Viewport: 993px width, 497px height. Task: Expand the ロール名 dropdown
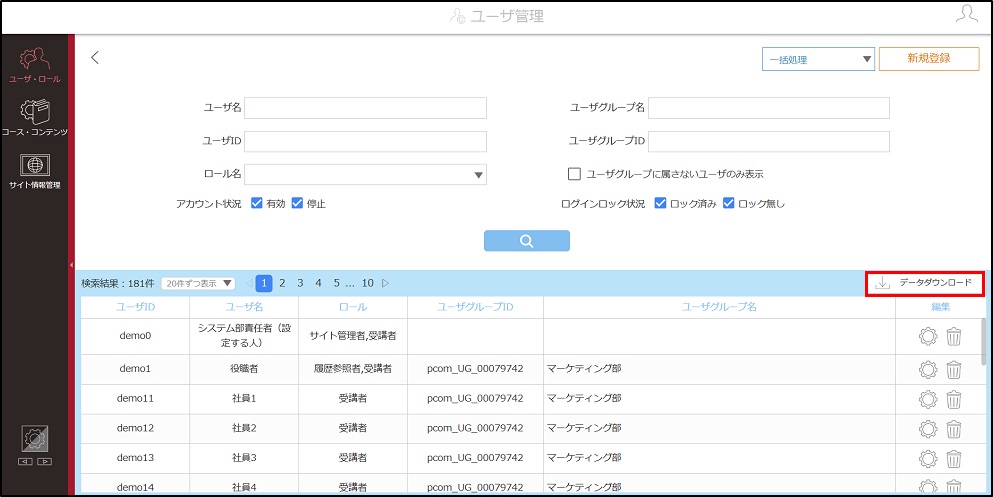click(365, 174)
